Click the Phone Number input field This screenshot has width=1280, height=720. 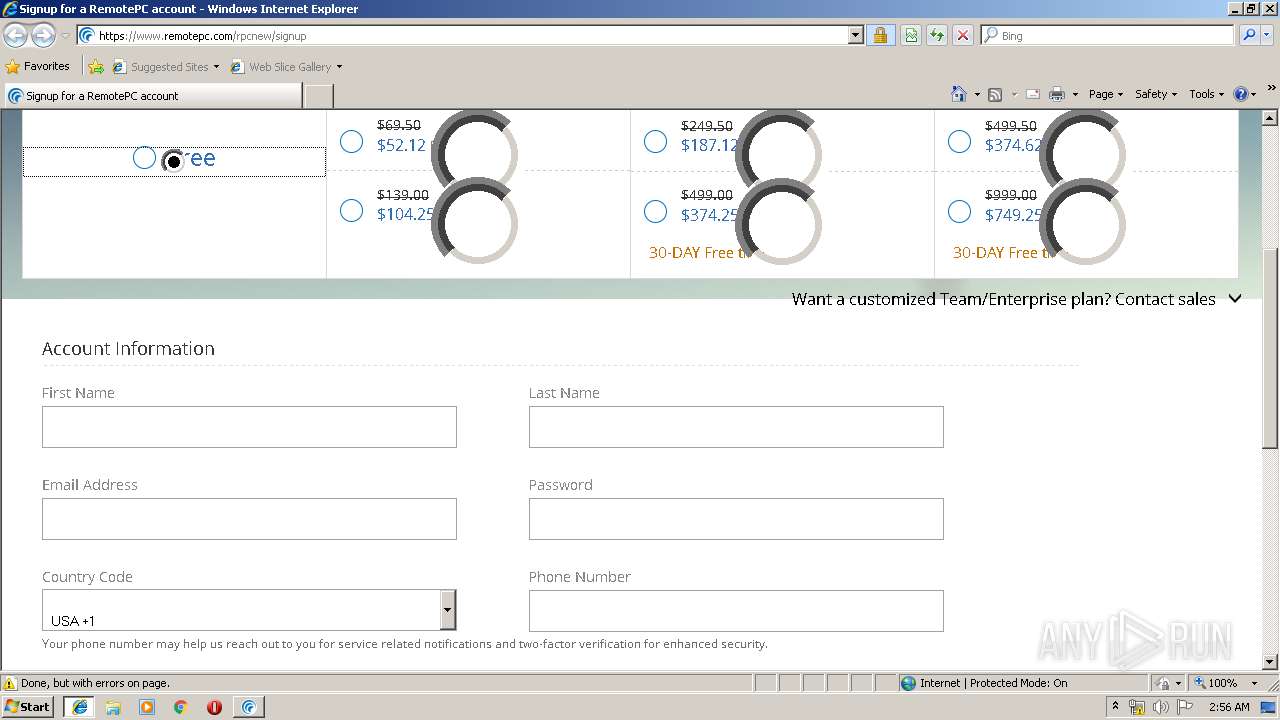[736, 611]
